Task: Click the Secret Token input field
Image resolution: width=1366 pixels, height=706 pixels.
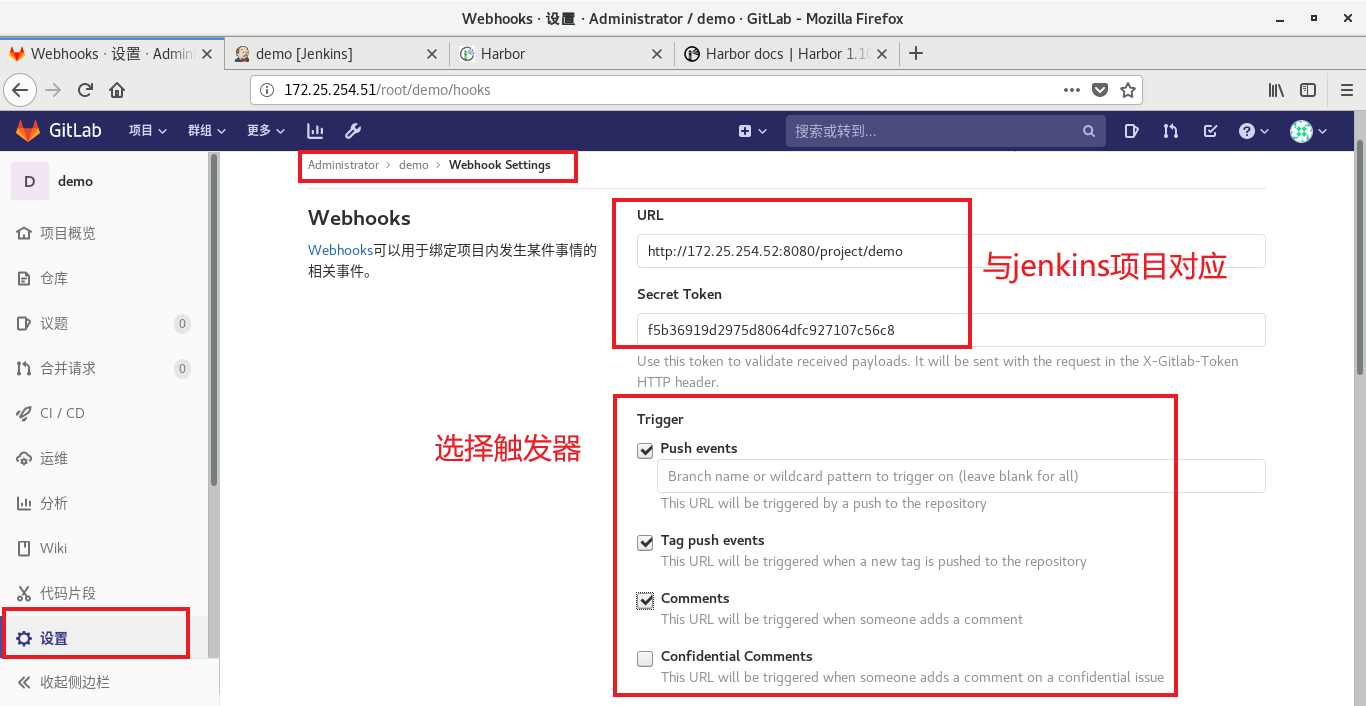Action: point(951,330)
